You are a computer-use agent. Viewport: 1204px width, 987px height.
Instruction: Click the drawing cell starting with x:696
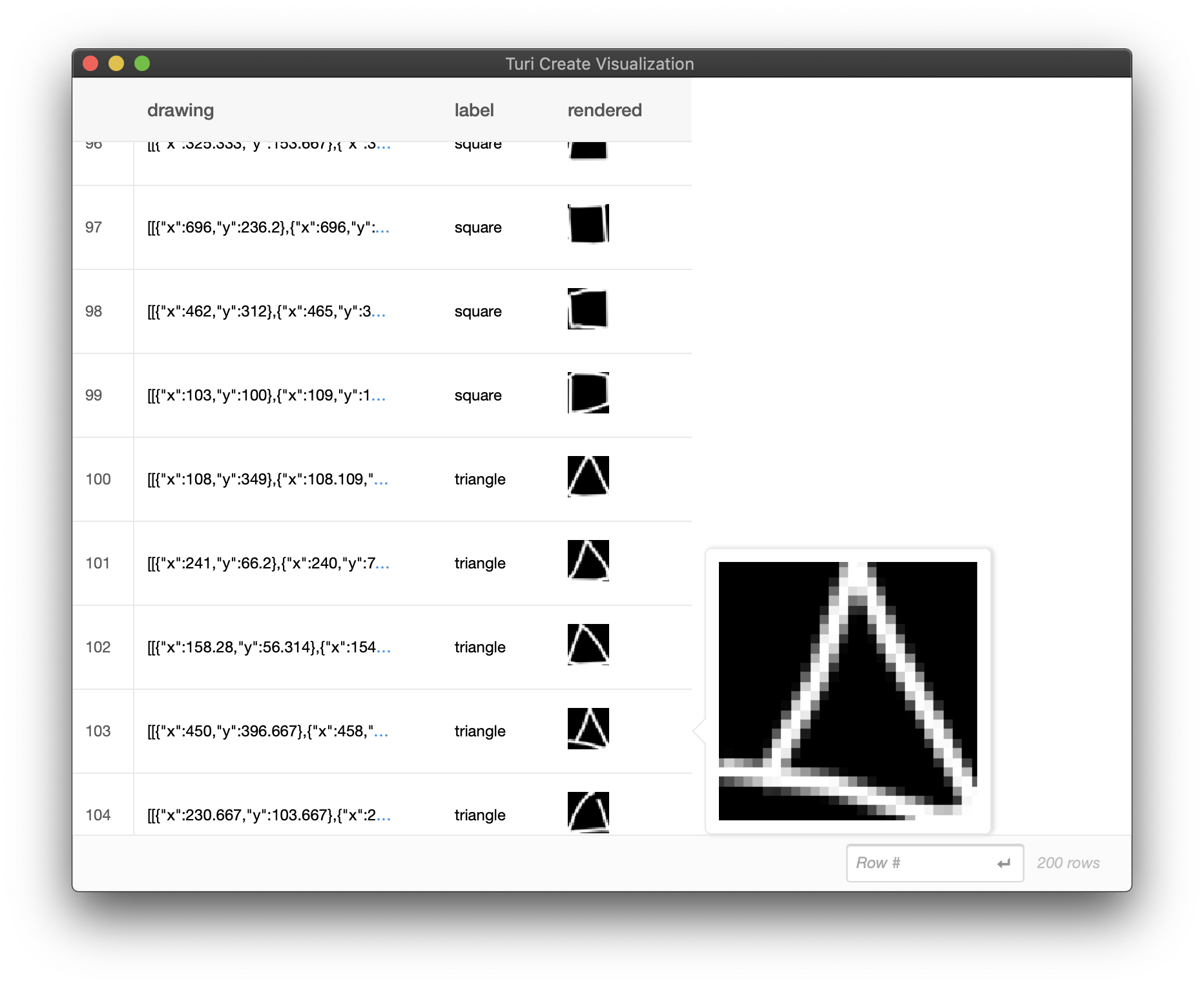(x=269, y=227)
